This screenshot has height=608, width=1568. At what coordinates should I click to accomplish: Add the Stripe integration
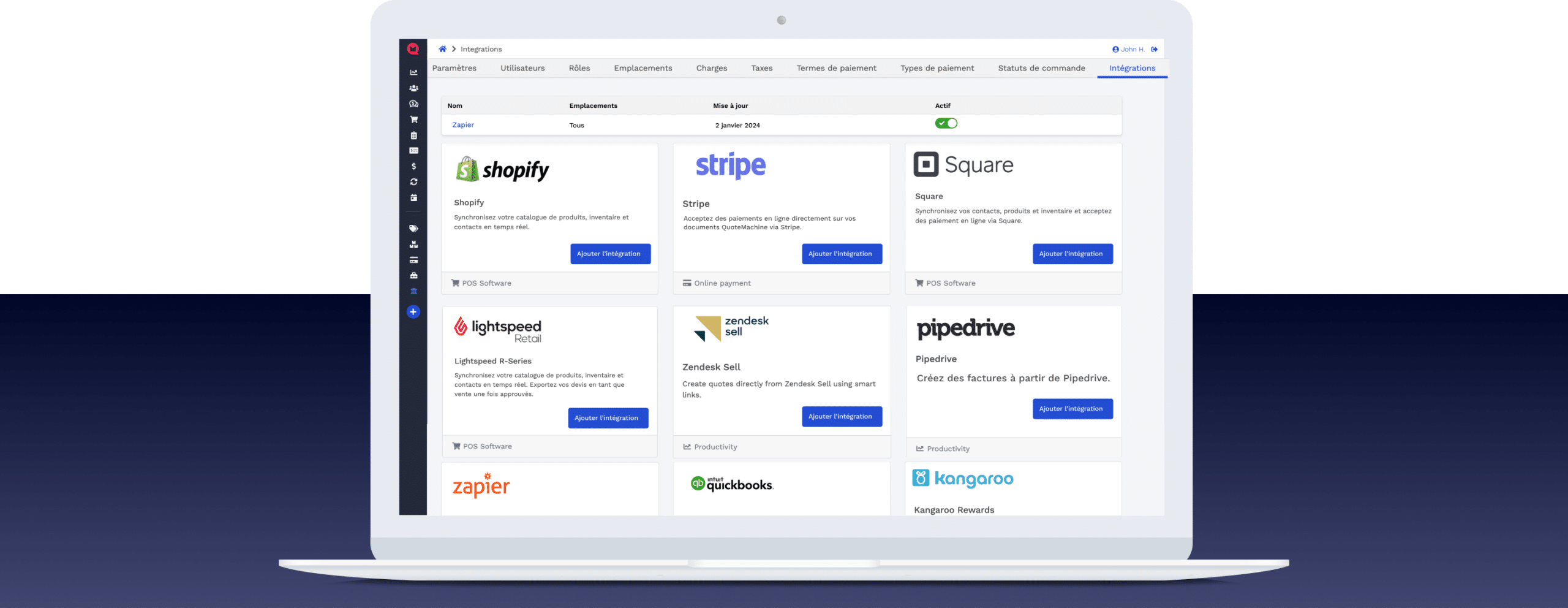[x=842, y=254]
